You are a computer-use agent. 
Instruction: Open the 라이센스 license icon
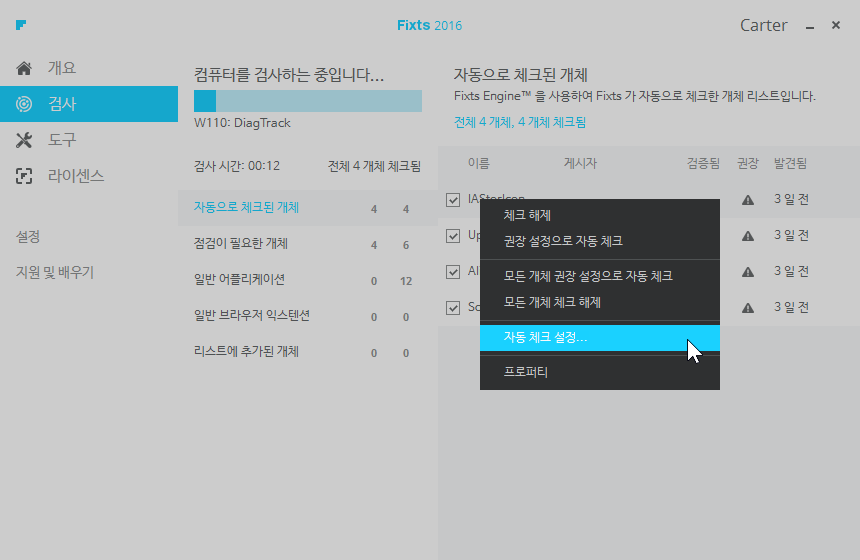24,176
